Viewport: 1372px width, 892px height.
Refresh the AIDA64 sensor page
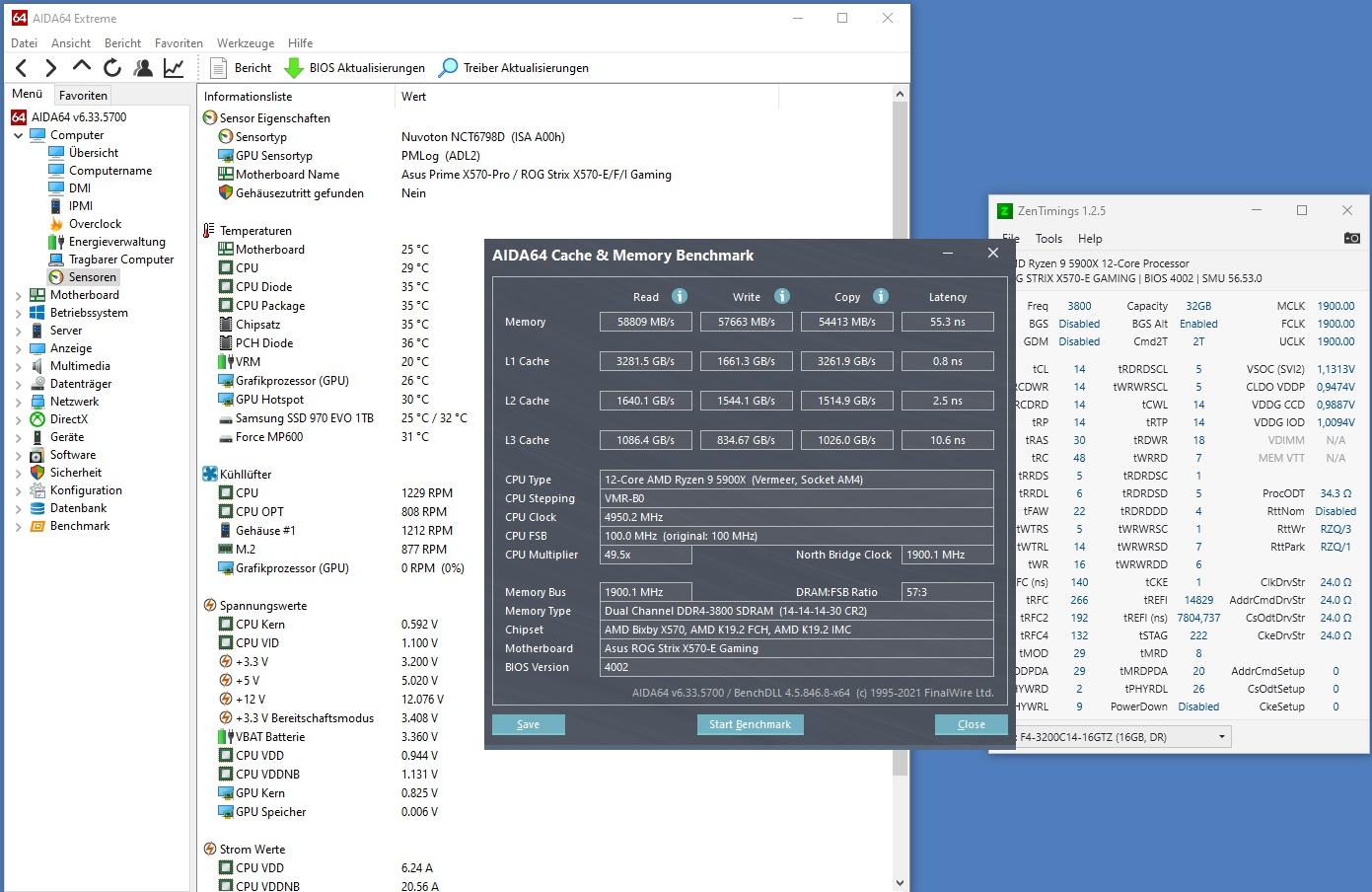tap(112, 68)
